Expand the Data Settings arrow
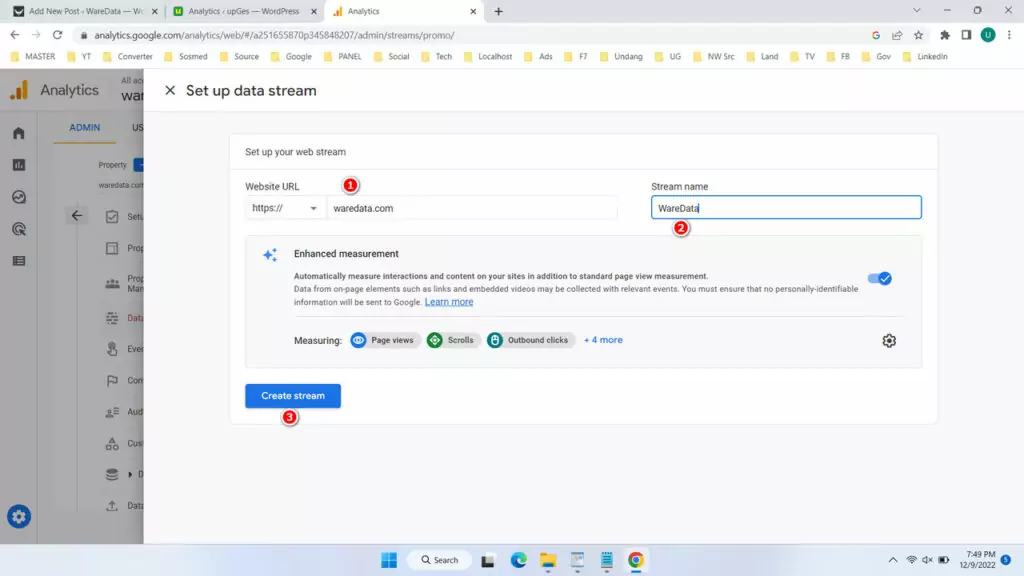This screenshot has height=576, width=1024. (130, 474)
